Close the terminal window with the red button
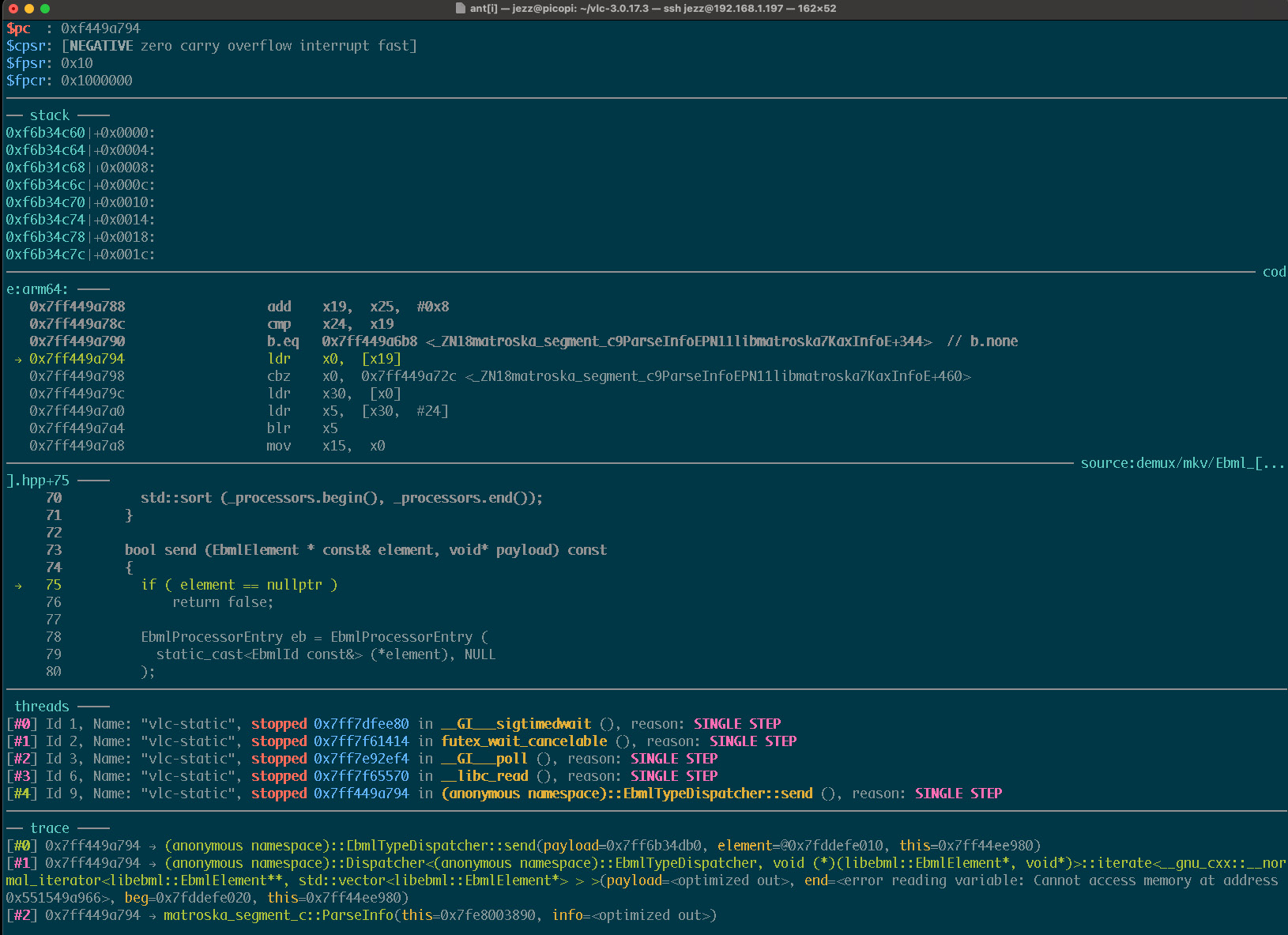Screen dimensions: 1288x935 [x=13, y=9]
